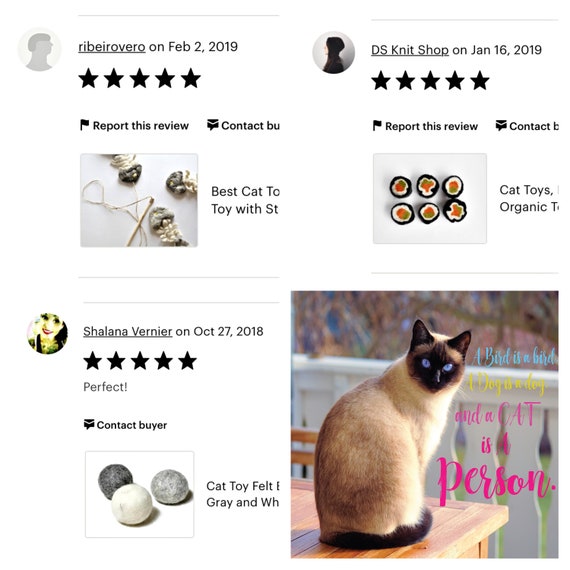Click the message icon under Shalana Vernier's review
The height and width of the screenshot is (570, 570).
point(89,424)
